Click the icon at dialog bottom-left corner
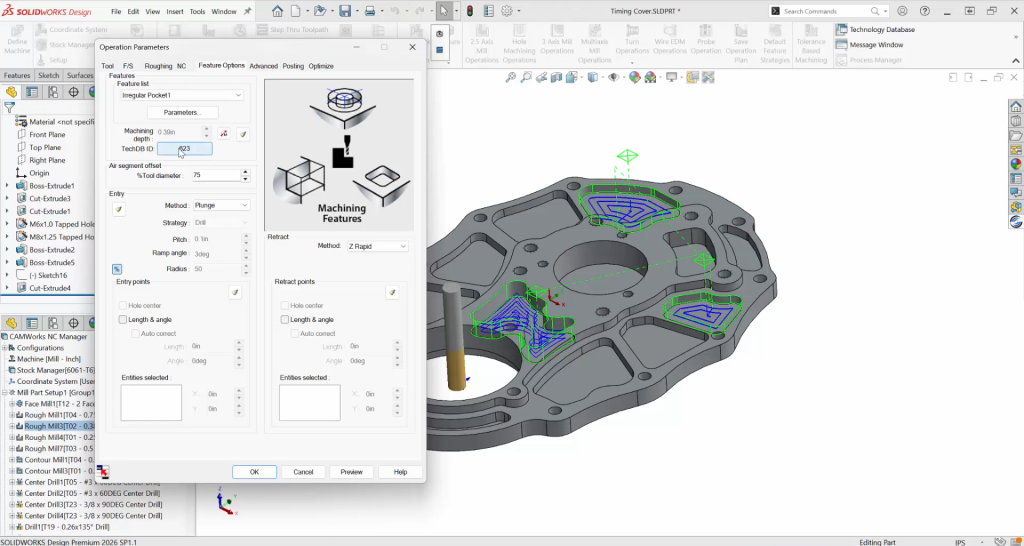1024x546 pixels. 103,472
